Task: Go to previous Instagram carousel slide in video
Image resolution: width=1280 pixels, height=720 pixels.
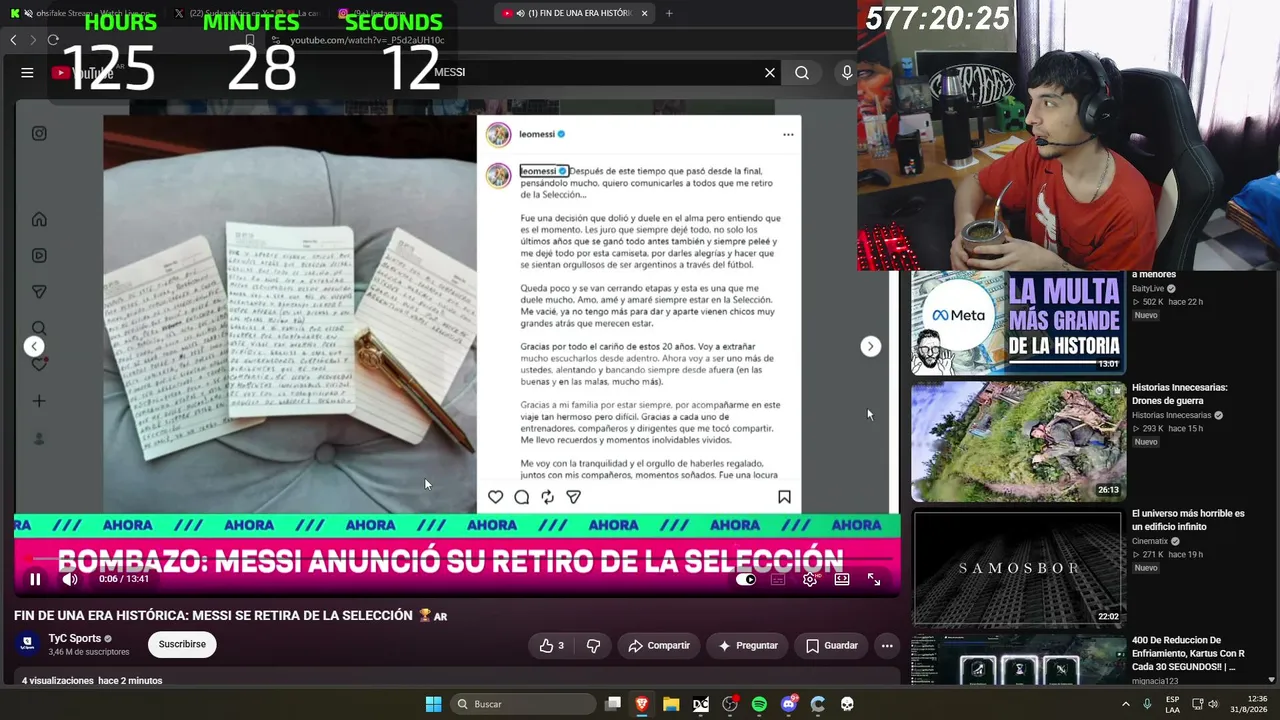Action: (34, 346)
